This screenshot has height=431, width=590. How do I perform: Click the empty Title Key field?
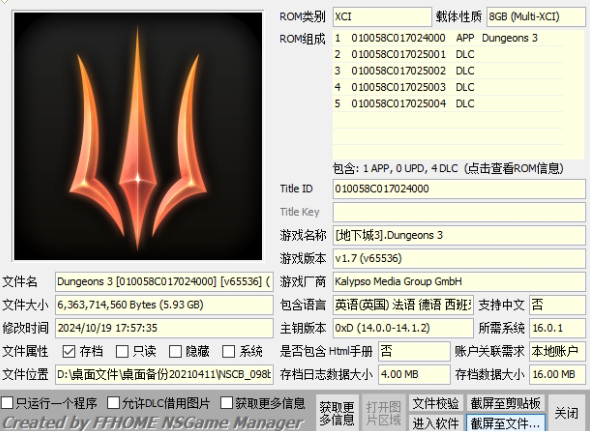[459, 212]
